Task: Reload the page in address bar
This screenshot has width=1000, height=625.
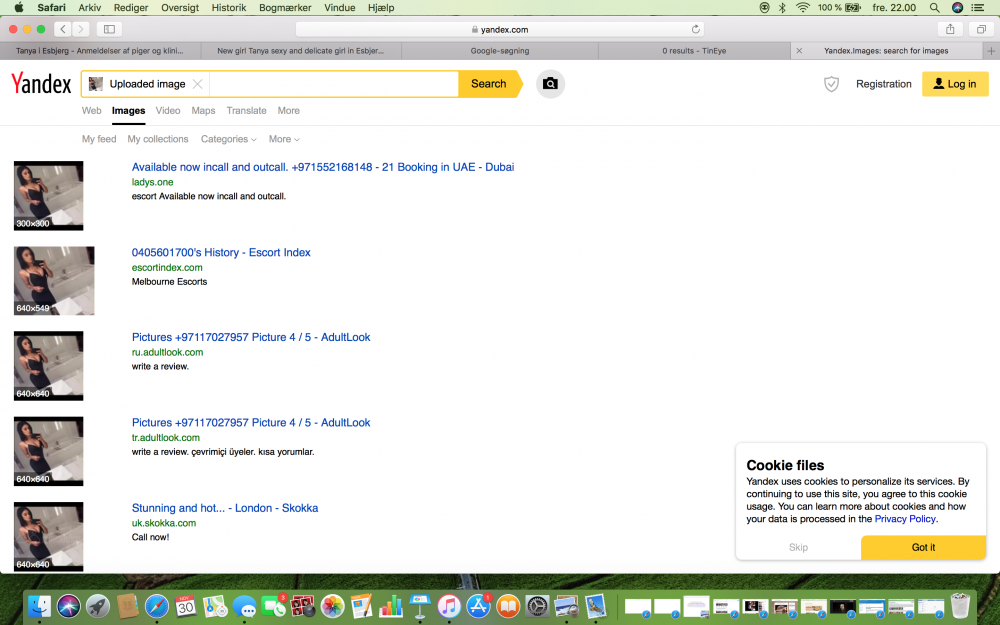Action: [x=696, y=29]
